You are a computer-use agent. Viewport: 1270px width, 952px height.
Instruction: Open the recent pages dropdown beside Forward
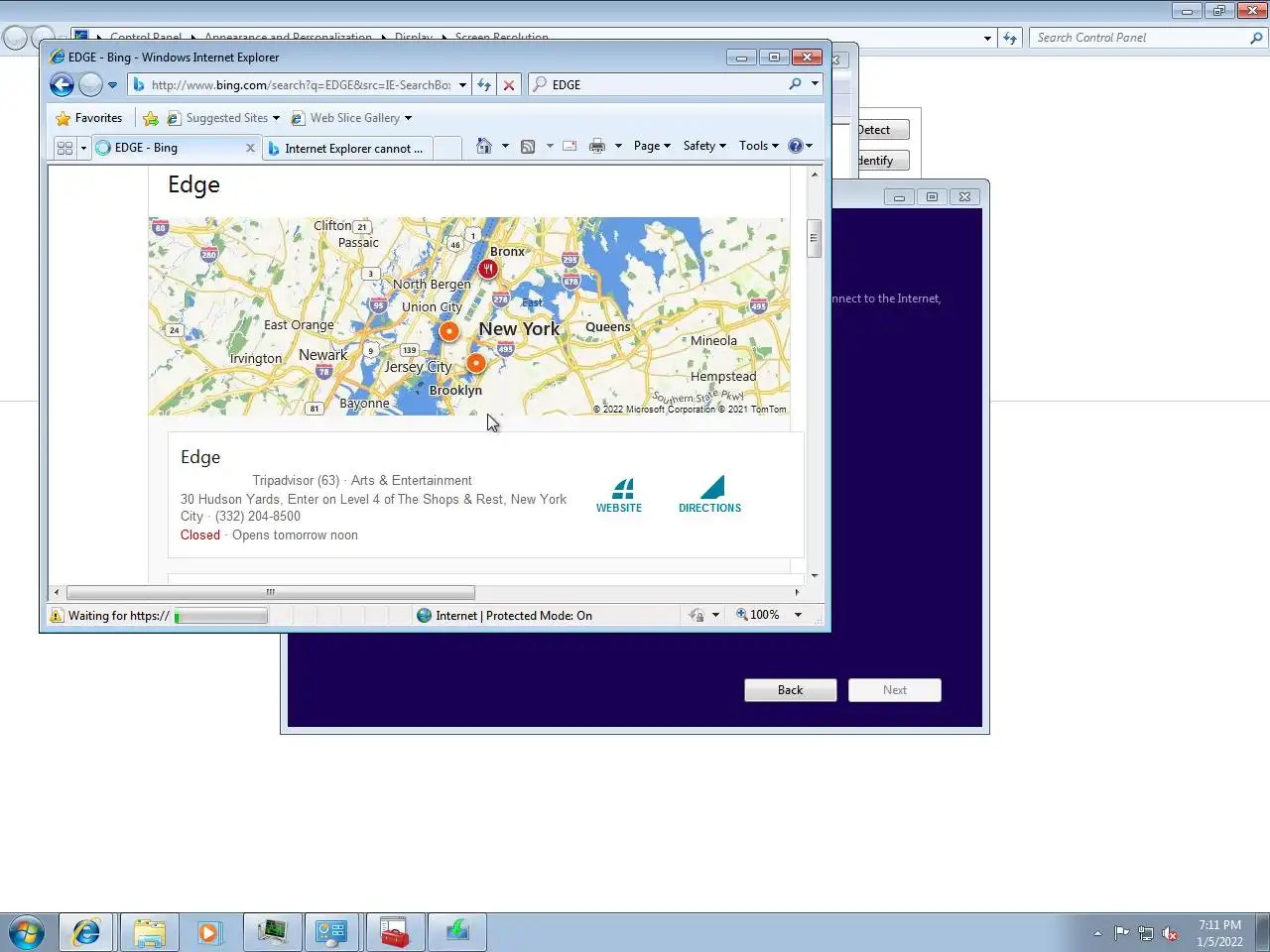[x=112, y=85]
